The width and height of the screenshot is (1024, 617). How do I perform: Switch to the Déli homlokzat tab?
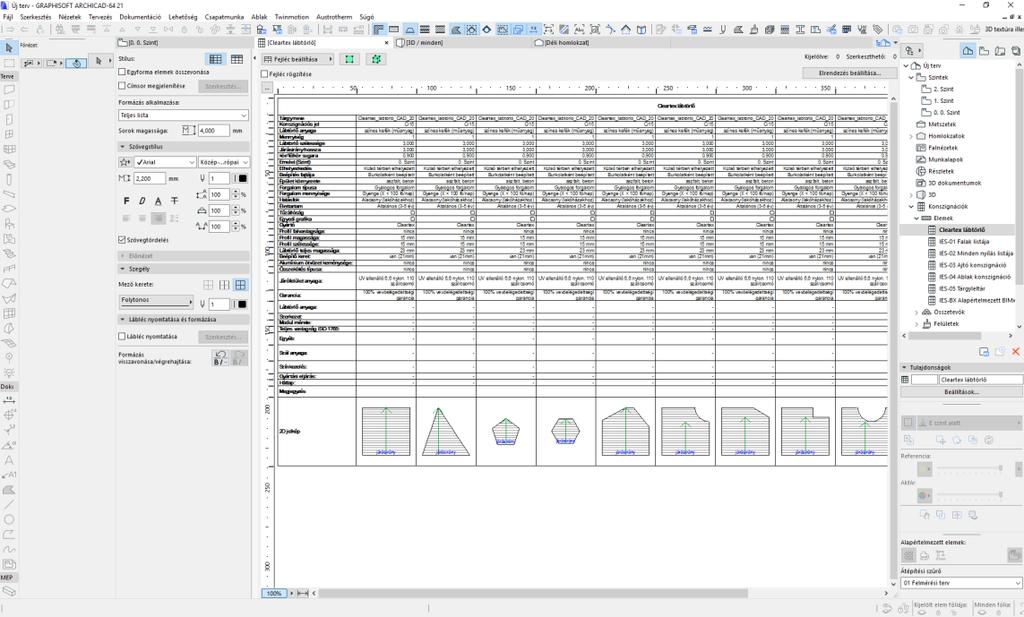point(566,42)
